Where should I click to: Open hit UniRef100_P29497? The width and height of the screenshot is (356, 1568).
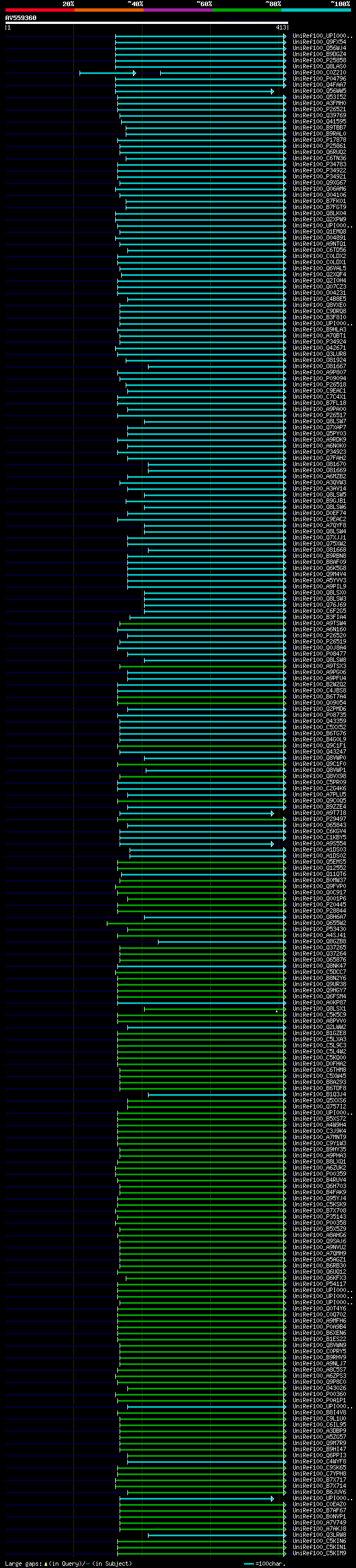pyautogui.click(x=319, y=819)
